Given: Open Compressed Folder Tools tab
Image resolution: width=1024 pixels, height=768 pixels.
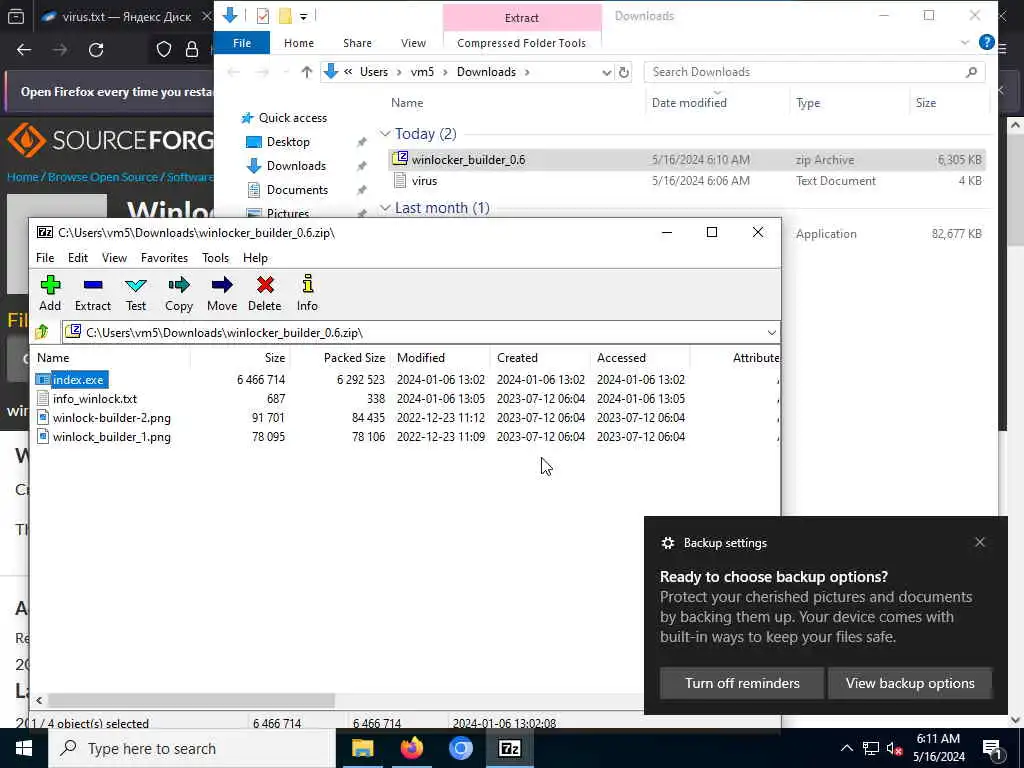Looking at the screenshot, I should 521,43.
